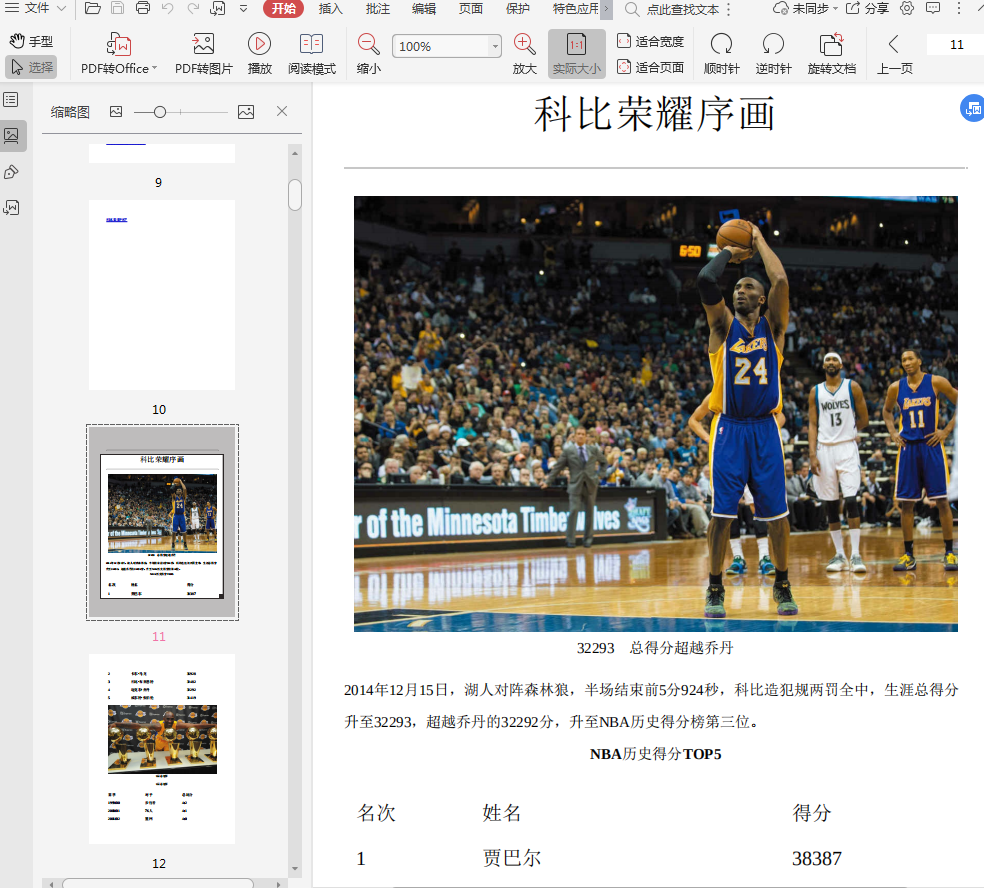Expand the 文件 menu dropdown arrow
Image resolution: width=984 pixels, height=888 pixels.
(62, 9)
